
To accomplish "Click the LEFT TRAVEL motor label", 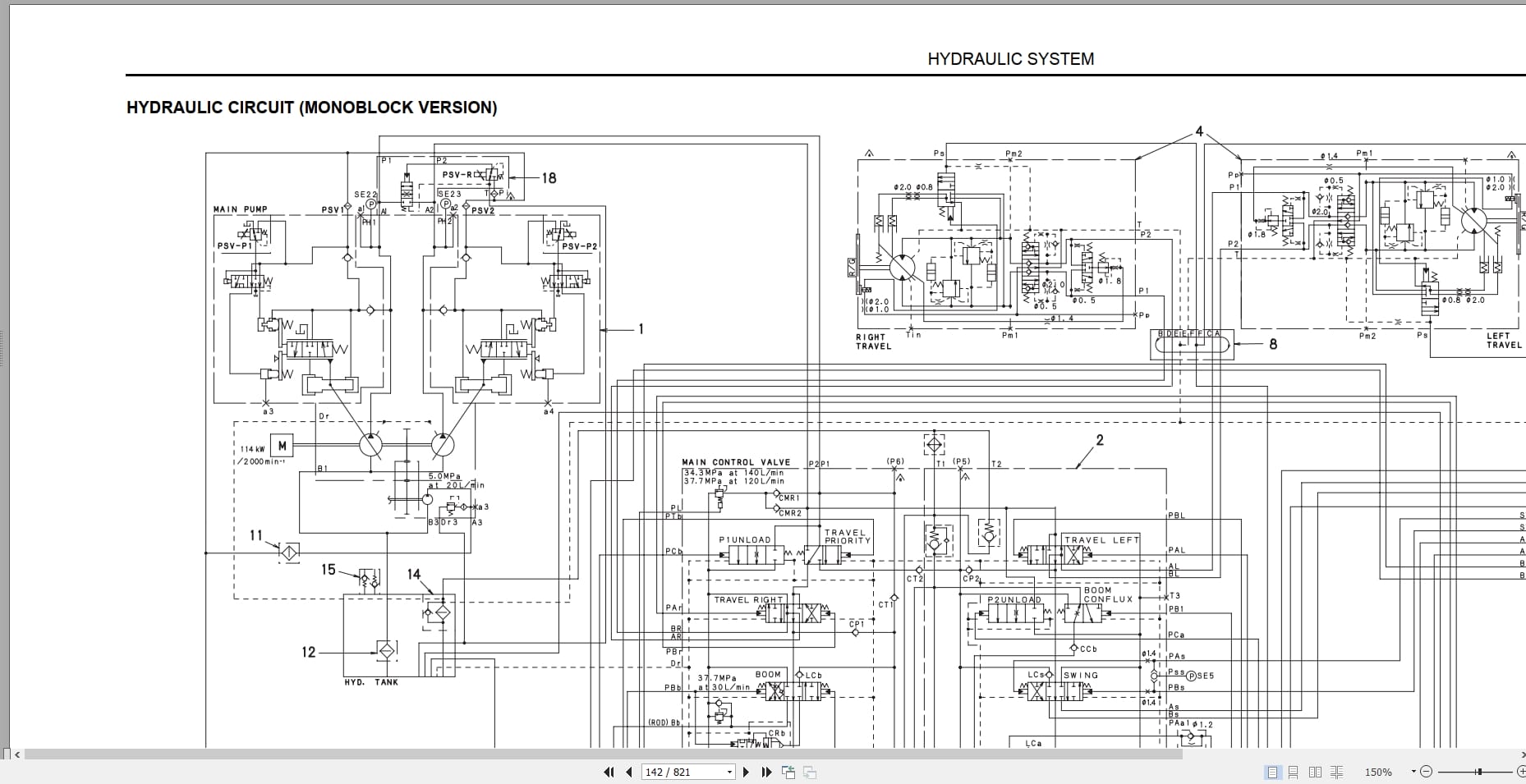I will (1504, 341).
